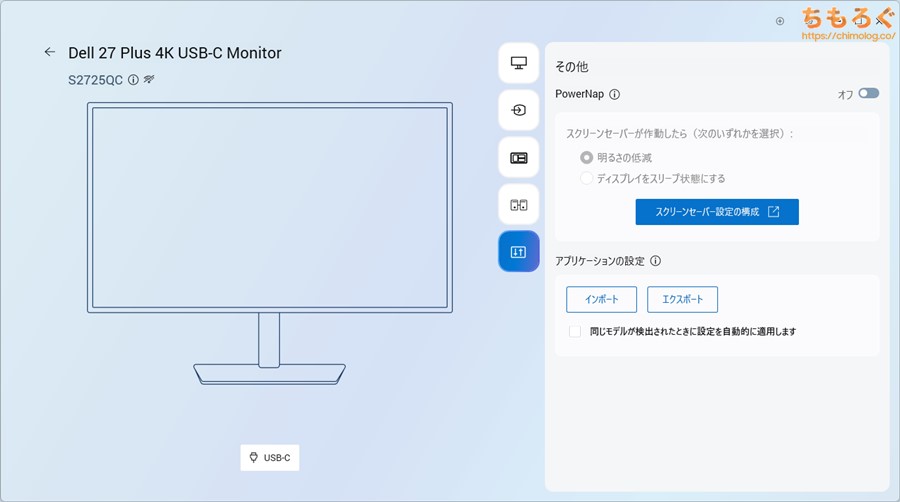Open the input source sidebar tab
Image resolution: width=900 pixels, height=502 pixels.
(x=518, y=110)
